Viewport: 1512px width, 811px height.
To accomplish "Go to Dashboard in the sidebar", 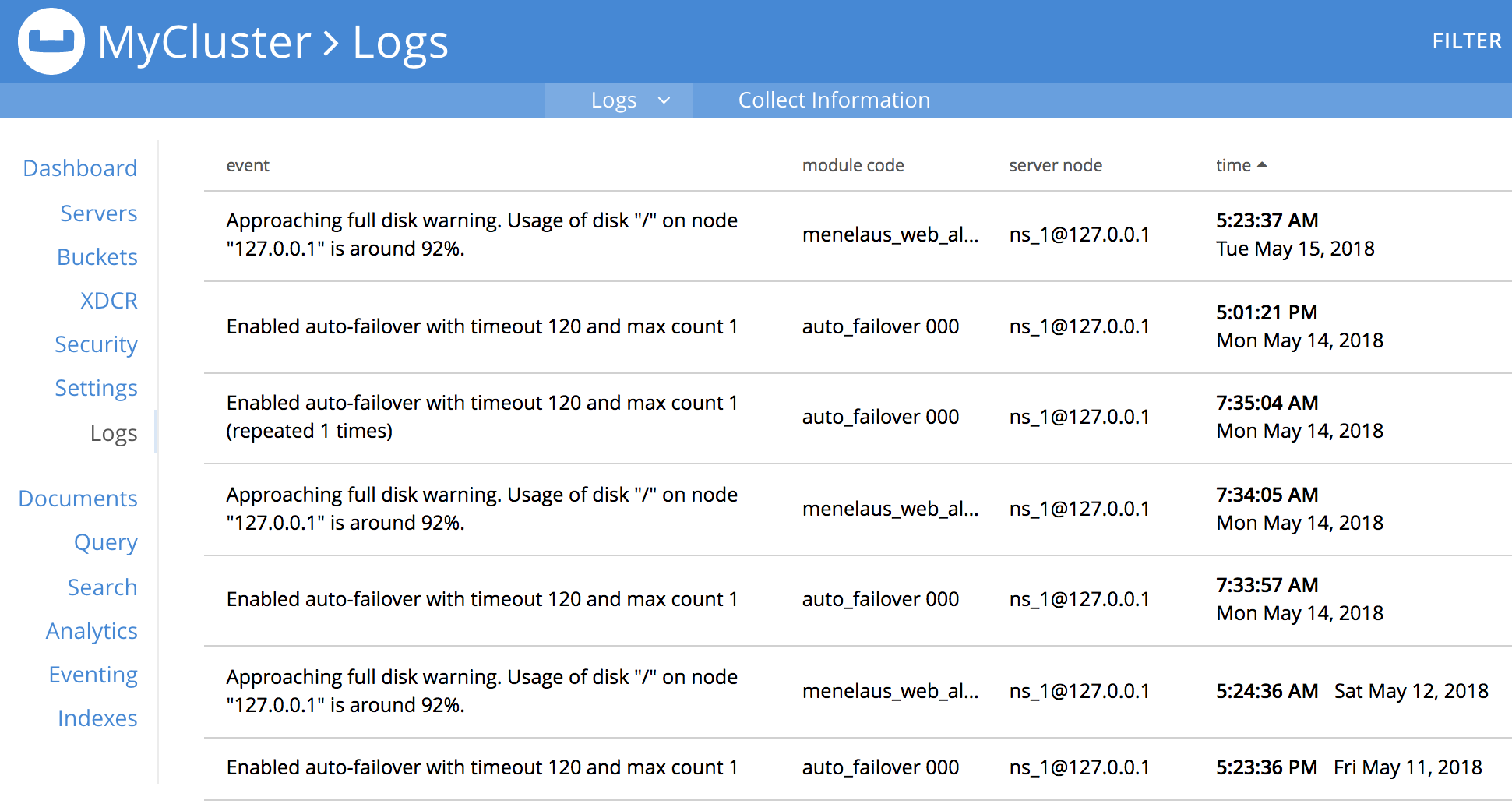I will pos(79,168).
